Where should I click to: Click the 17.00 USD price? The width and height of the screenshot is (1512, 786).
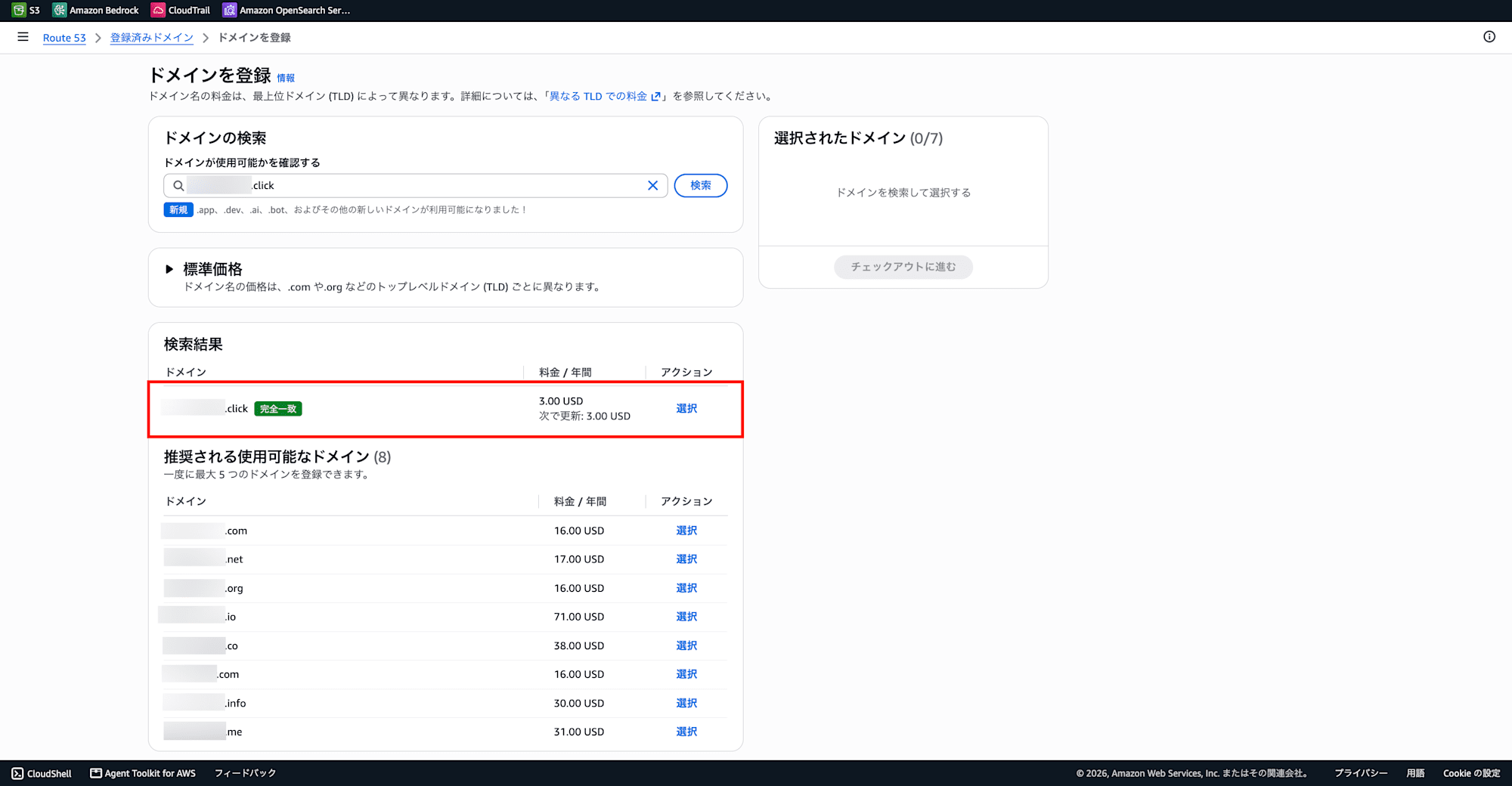579,559
